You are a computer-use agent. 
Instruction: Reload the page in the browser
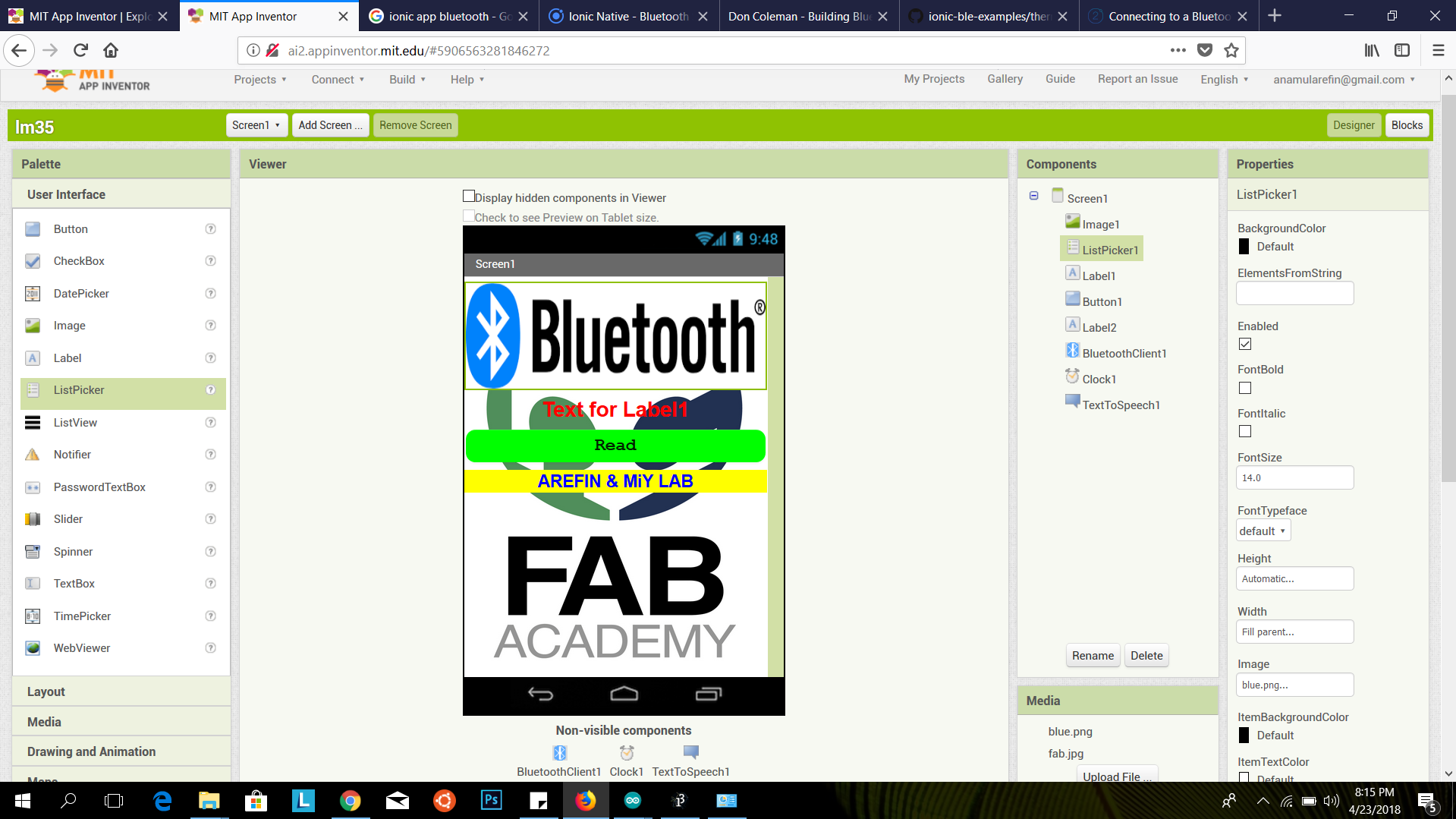[x=80, y=50]
